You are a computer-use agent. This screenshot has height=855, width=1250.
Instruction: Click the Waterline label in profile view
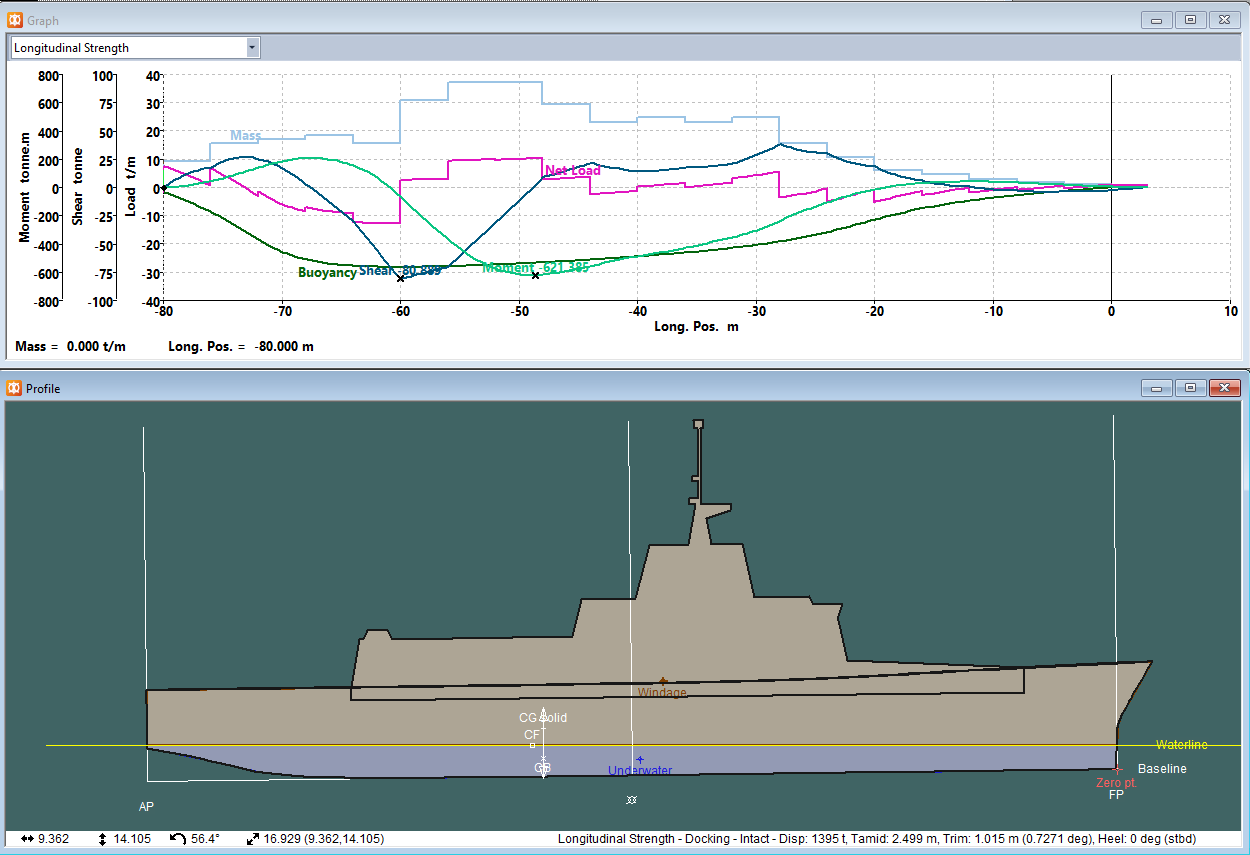[1181, 745]
